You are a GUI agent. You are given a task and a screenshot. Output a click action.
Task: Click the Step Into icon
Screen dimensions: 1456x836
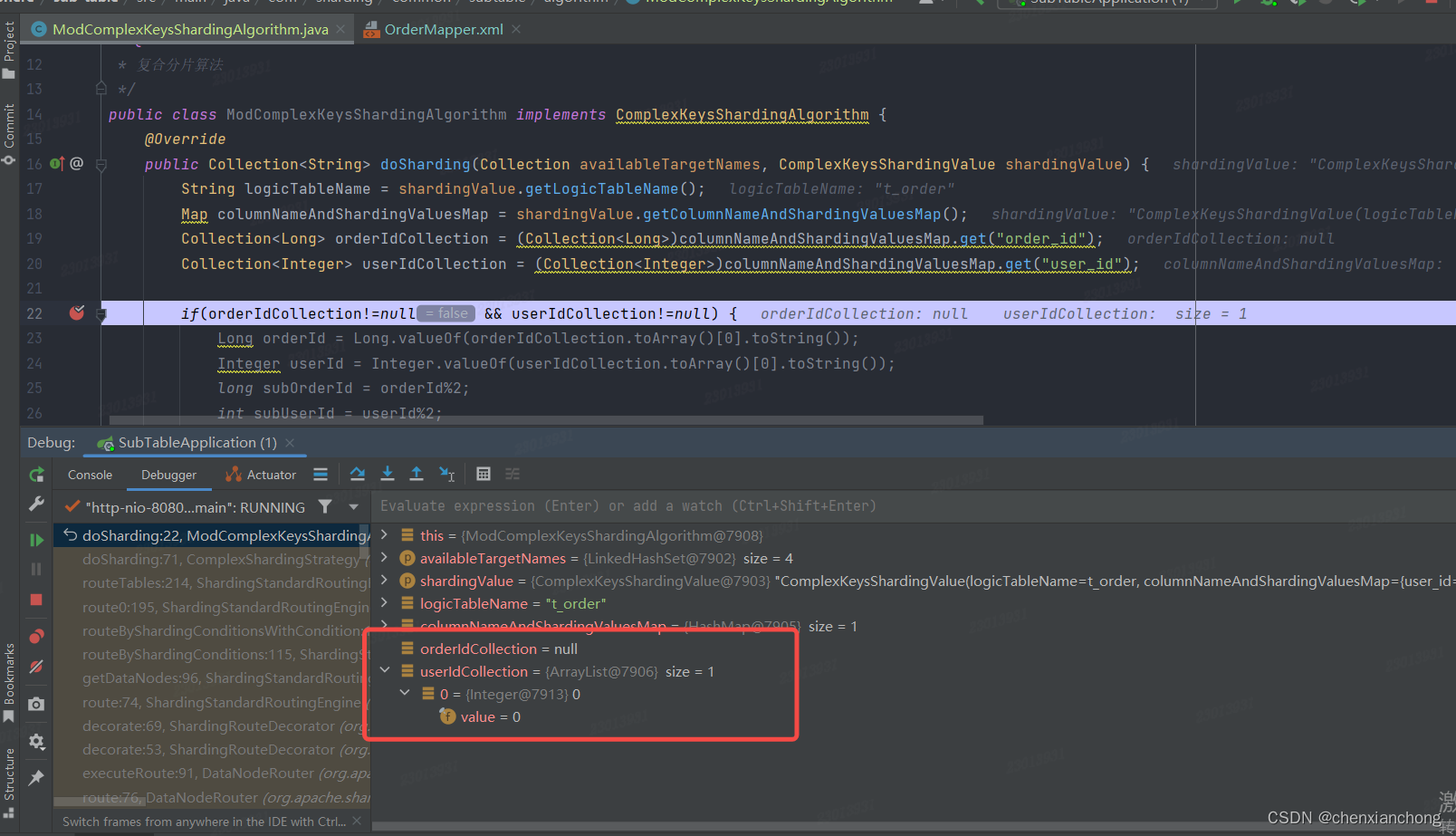388,474
